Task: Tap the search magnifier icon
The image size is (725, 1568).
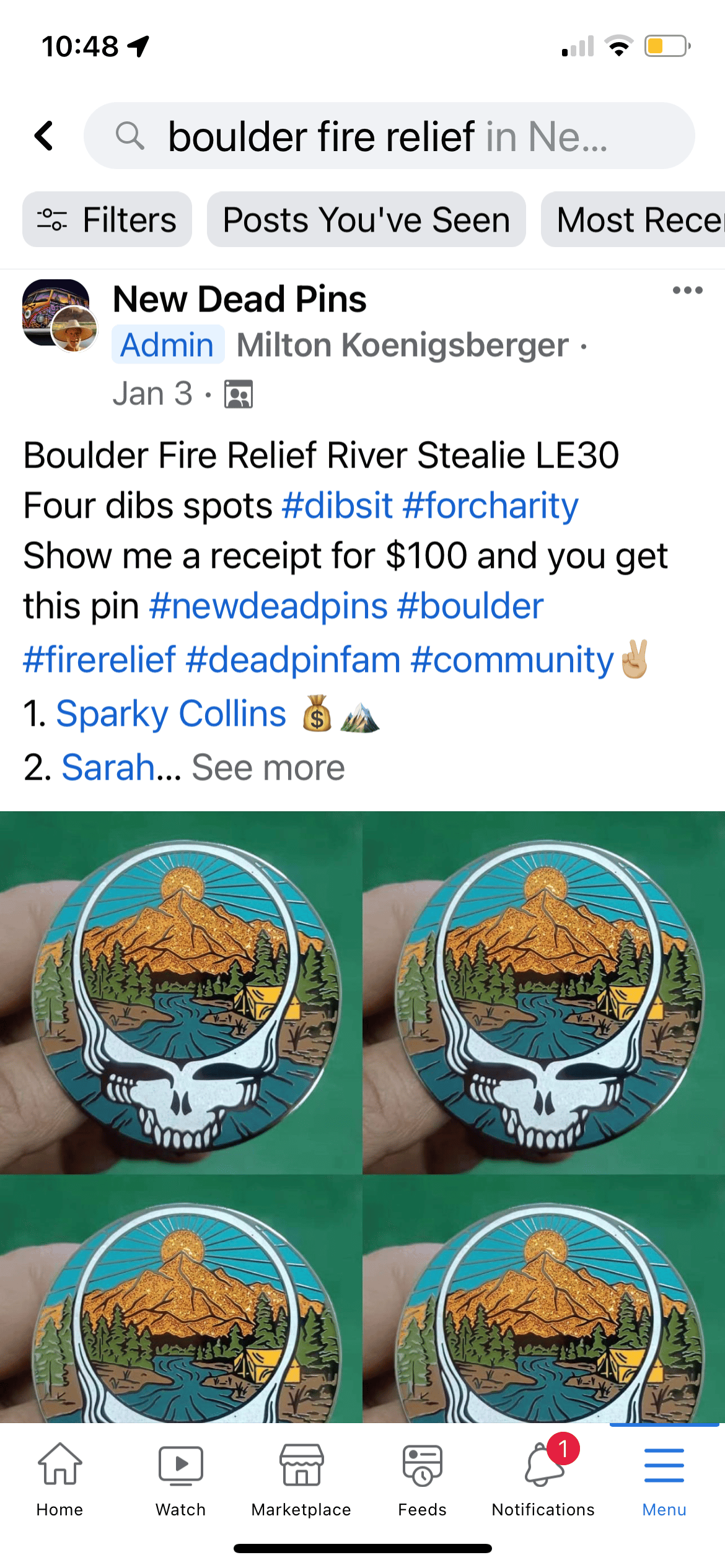Action: tap(130, 136)
